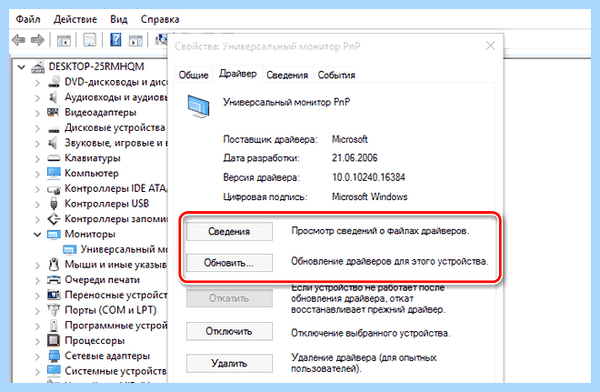Toggle the action pane toolbar icon
Image resolution: width=600 pixels, height=392 pixels.
(x=136, y=40)
